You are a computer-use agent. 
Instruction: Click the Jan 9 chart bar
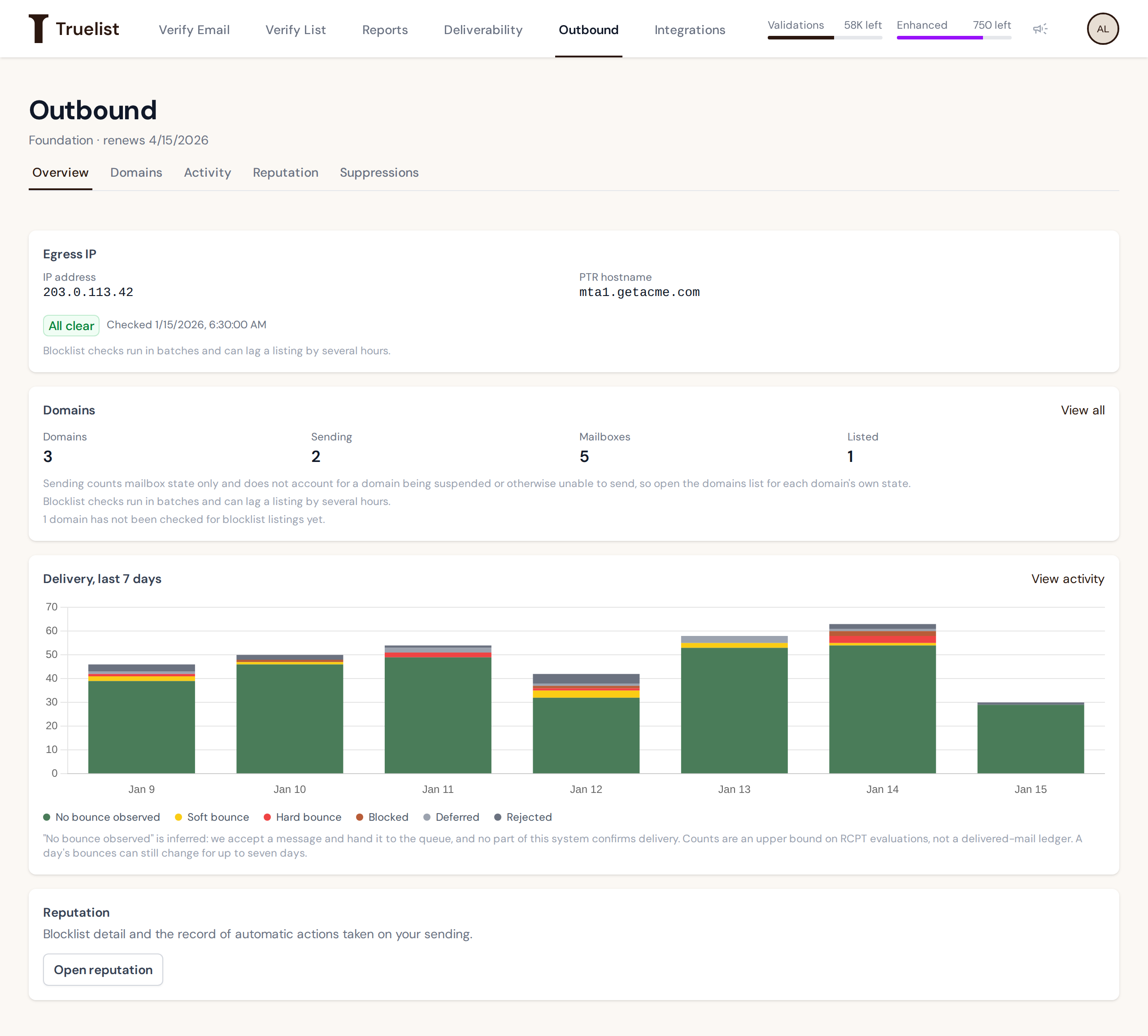tap(142, 718)
